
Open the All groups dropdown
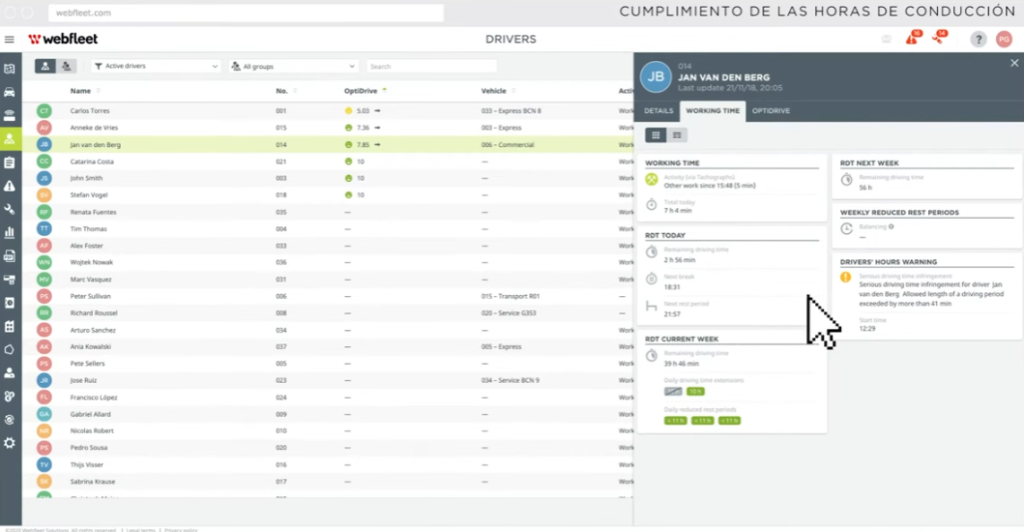pyautogui.click(x=293, y=66)
